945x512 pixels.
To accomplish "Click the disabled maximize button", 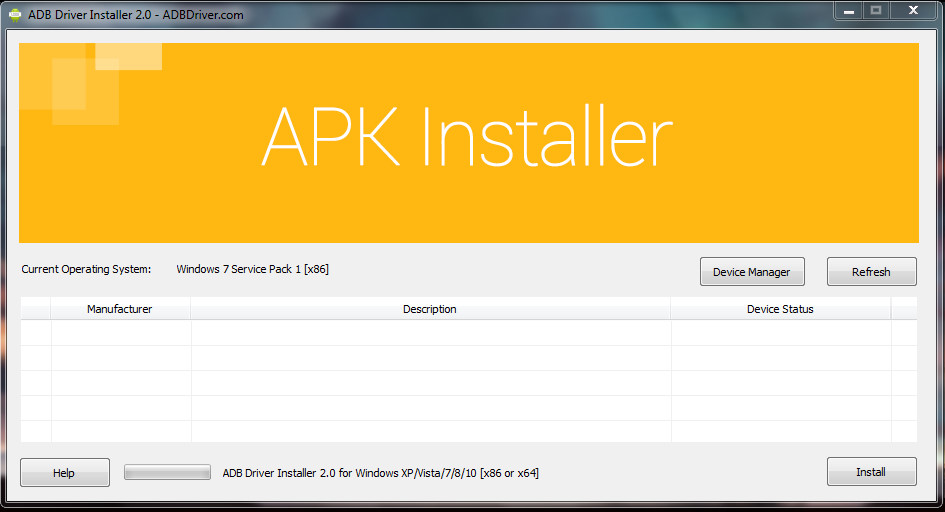I will (876, 10).
